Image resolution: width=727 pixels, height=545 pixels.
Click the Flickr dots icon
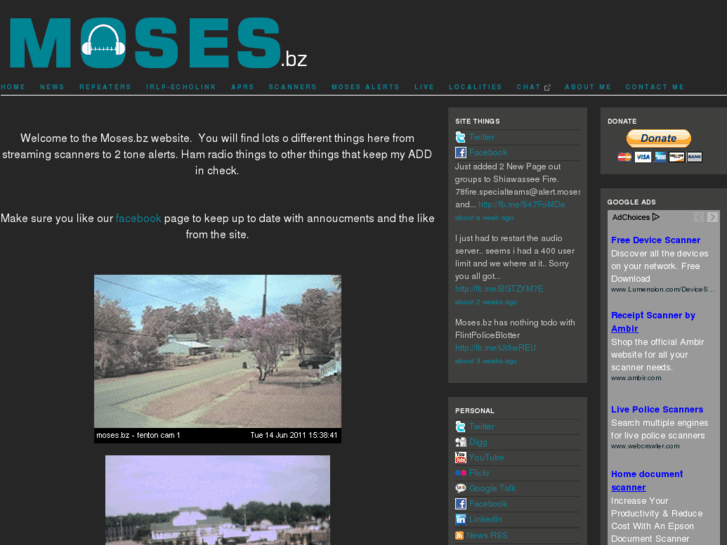(460, 473)
